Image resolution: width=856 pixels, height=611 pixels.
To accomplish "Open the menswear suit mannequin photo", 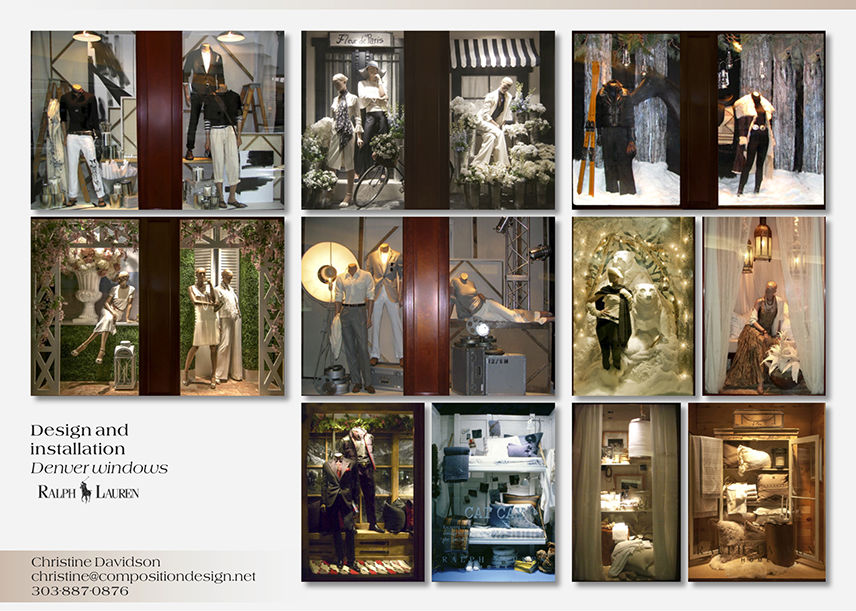I will (x=362, y=492).
